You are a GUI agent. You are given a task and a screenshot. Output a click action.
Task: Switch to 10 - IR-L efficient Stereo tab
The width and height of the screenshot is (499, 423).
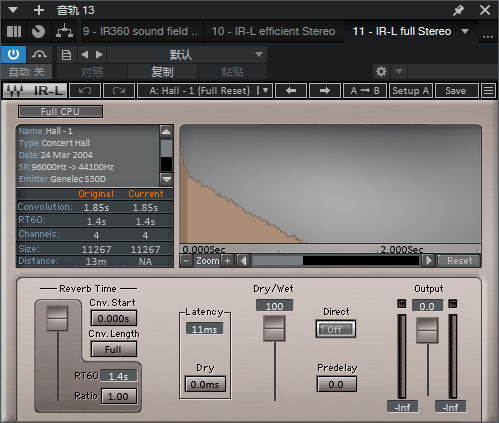(x=273, y=31)
